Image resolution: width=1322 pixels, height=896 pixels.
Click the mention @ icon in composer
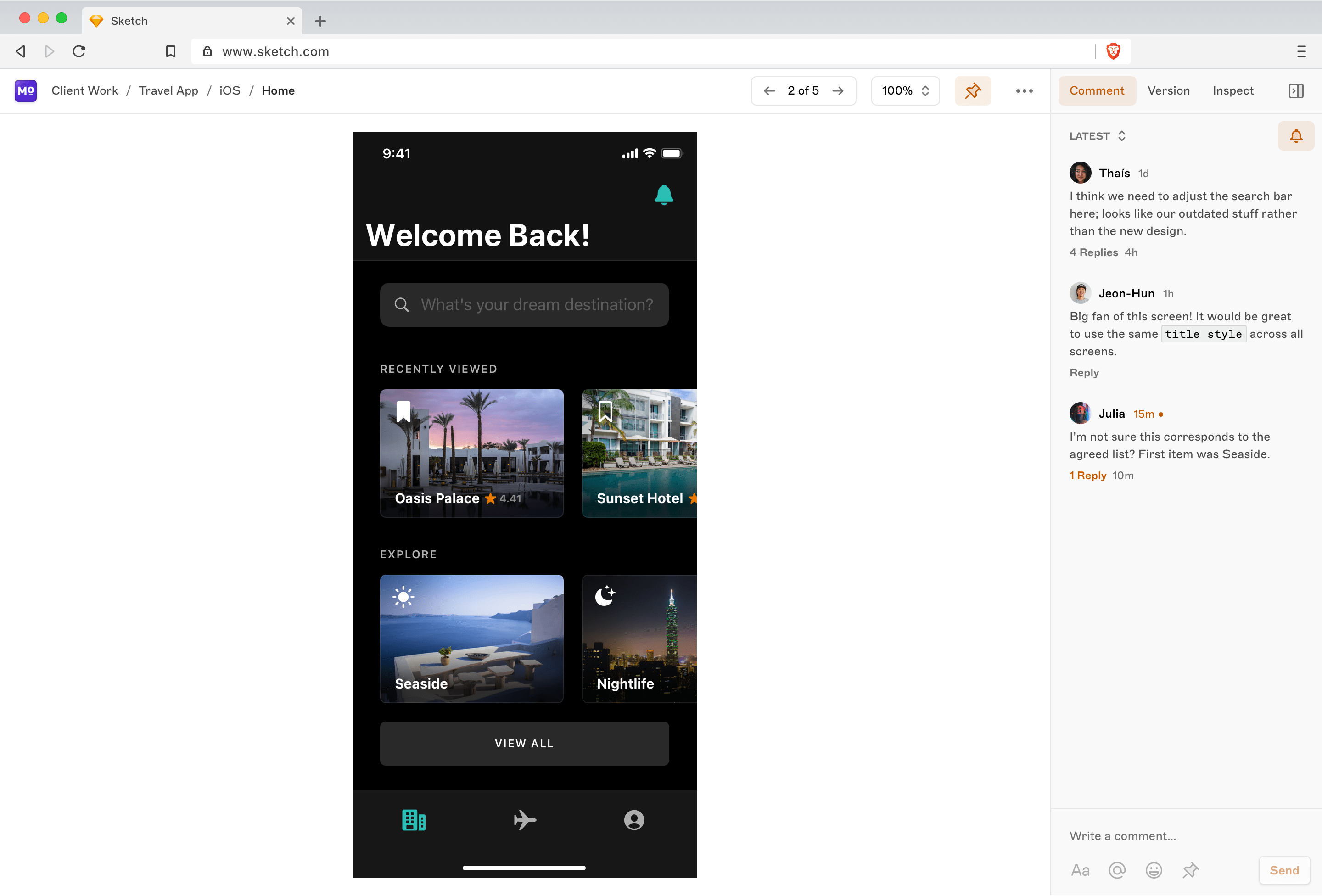tap(1117, 870)
